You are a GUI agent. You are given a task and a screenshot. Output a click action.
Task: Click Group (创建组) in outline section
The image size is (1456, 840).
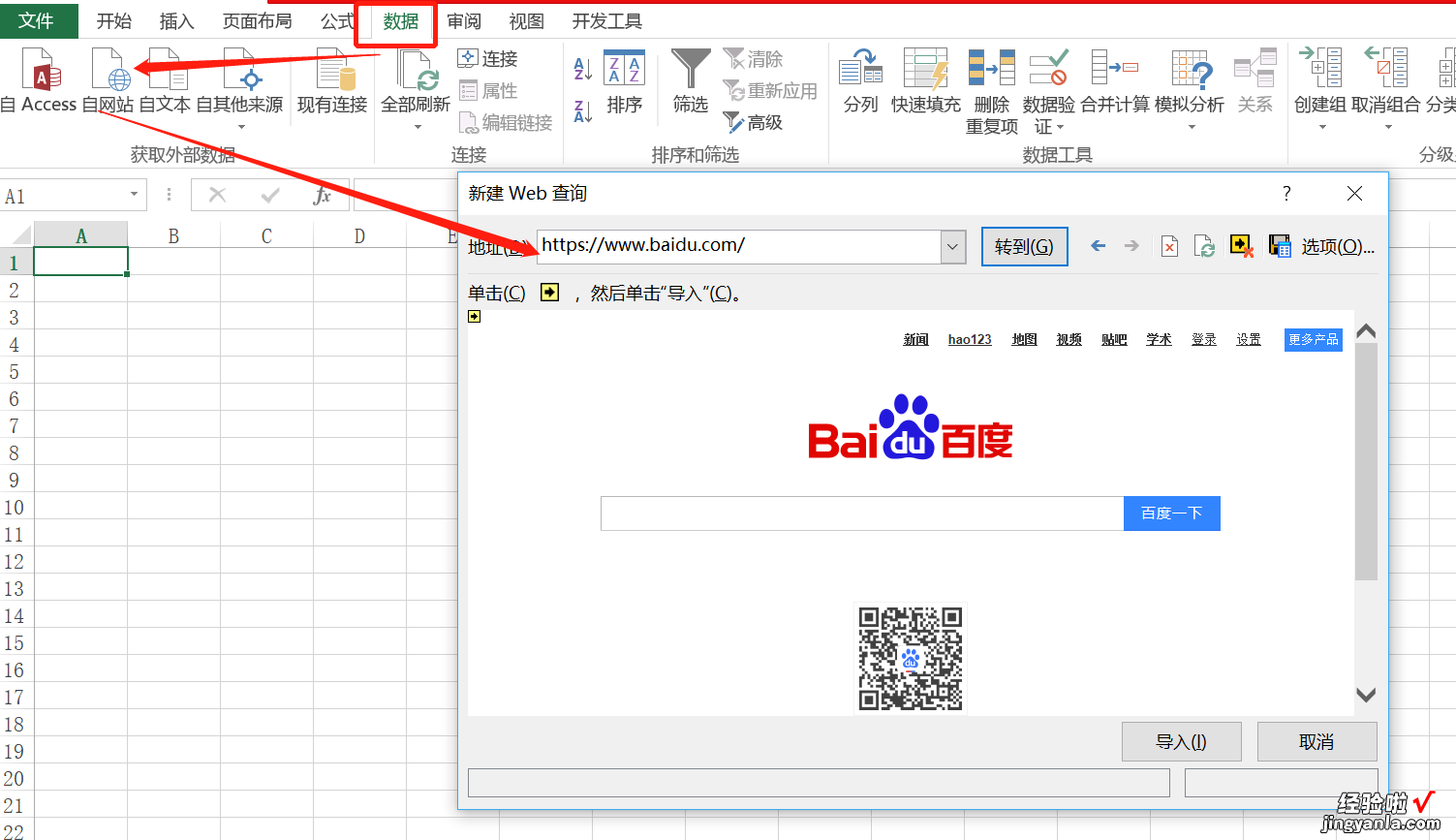tap(1321, 87)
